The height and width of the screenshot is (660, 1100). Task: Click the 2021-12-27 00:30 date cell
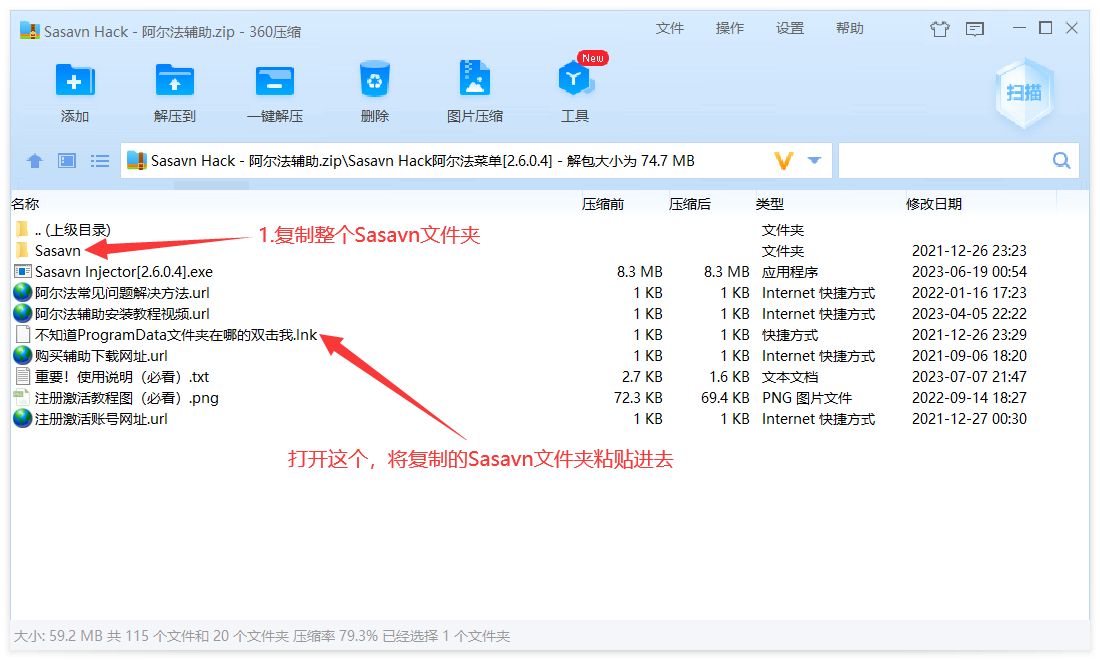click(969, 419)
